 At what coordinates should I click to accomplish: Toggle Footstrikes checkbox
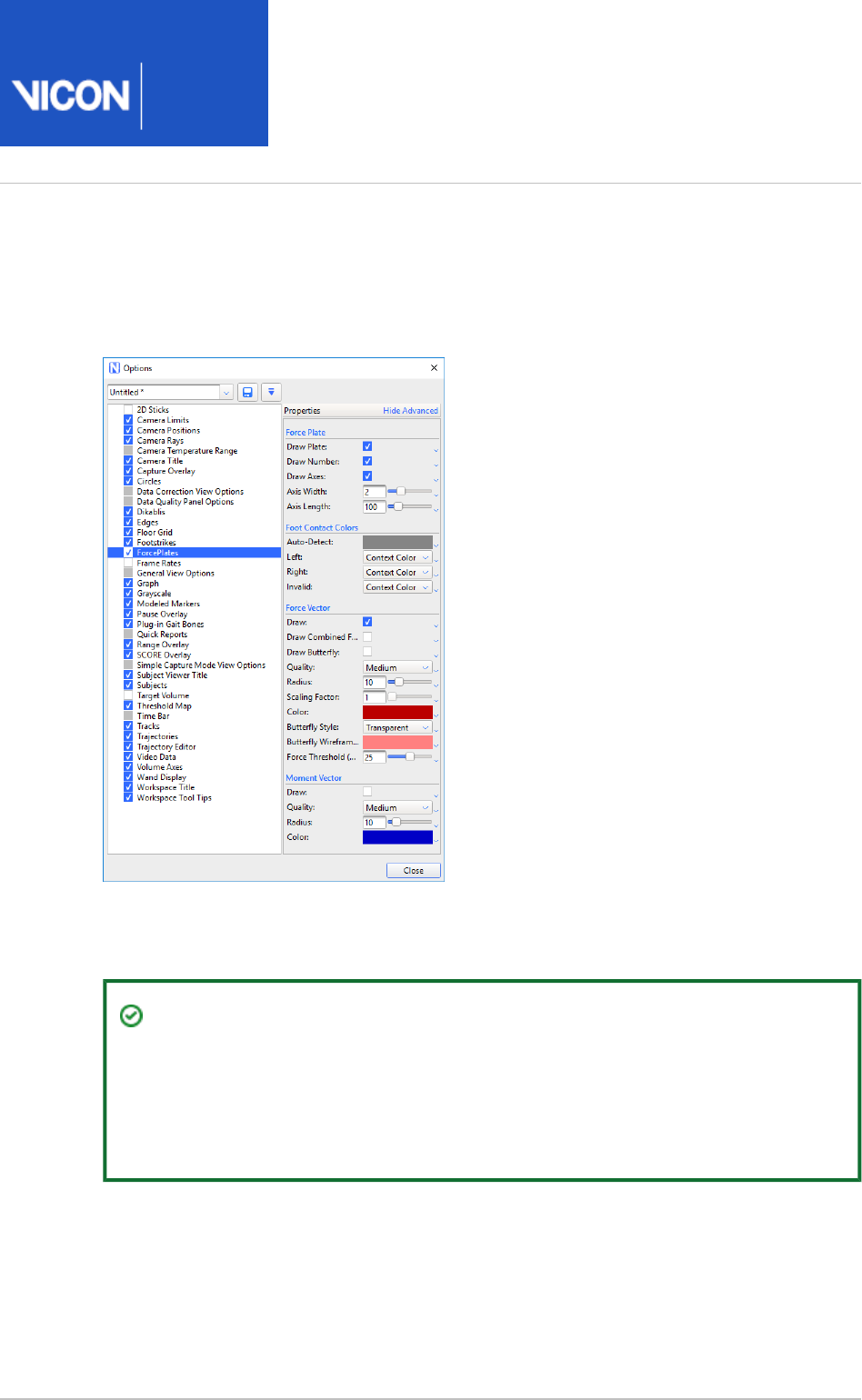(x=128, y=543)
